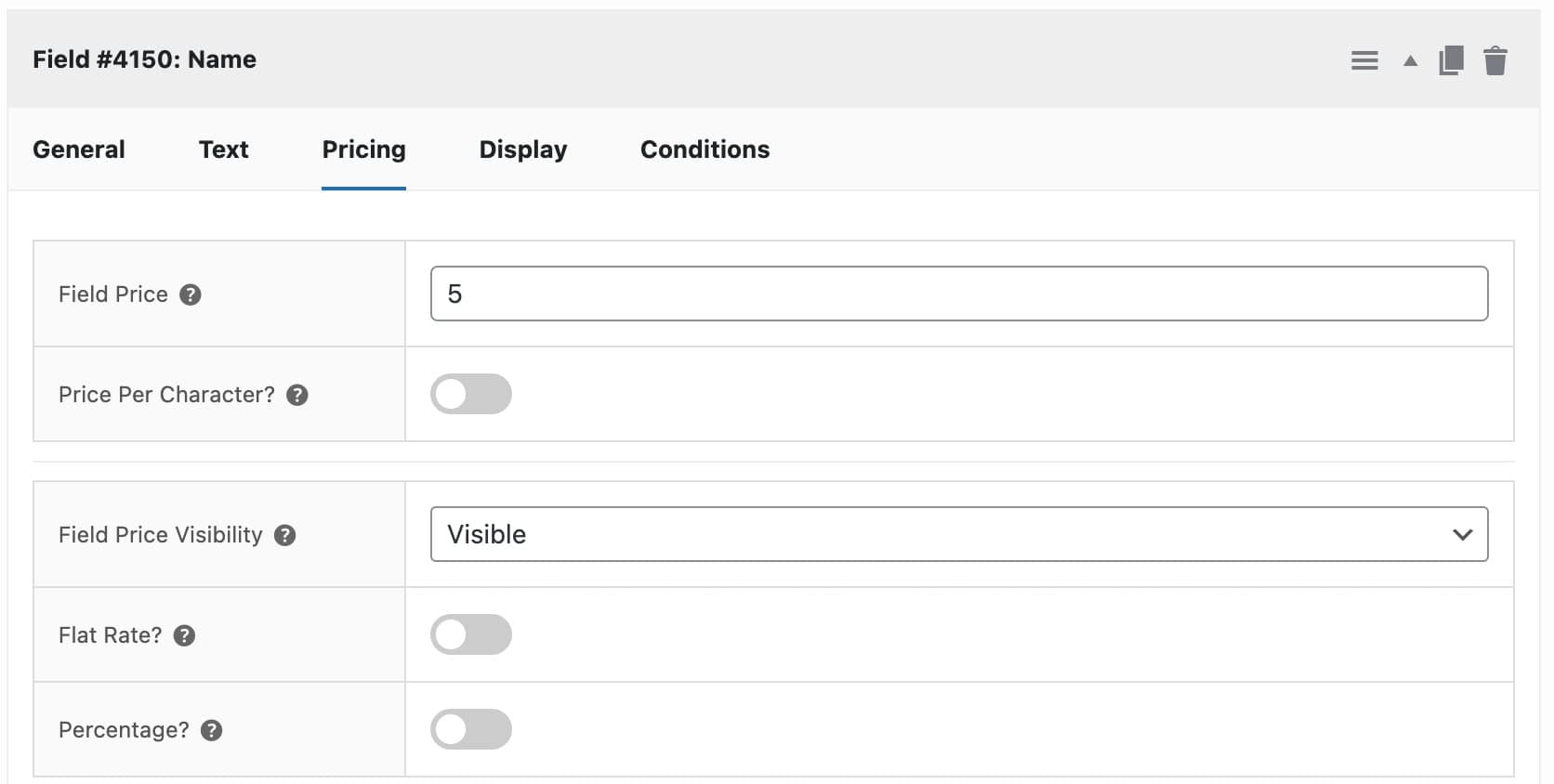Turn on the Flat Rate switch
Viewport: 1554px width, 784px height.
(470, 634)
